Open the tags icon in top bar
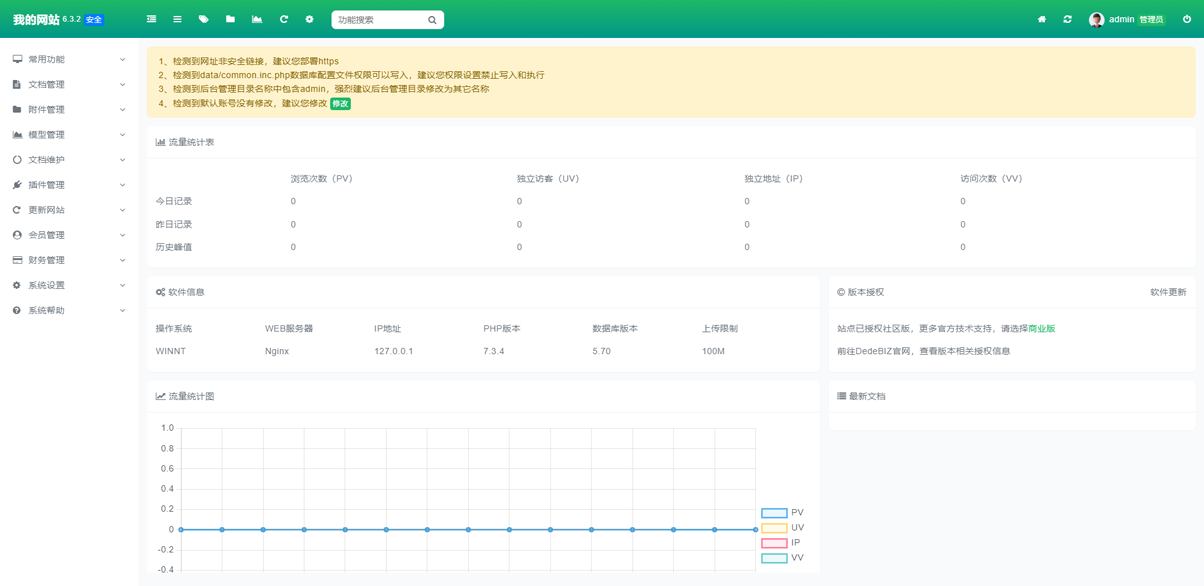The image size is (1204, 586). [x=204, y=19]
